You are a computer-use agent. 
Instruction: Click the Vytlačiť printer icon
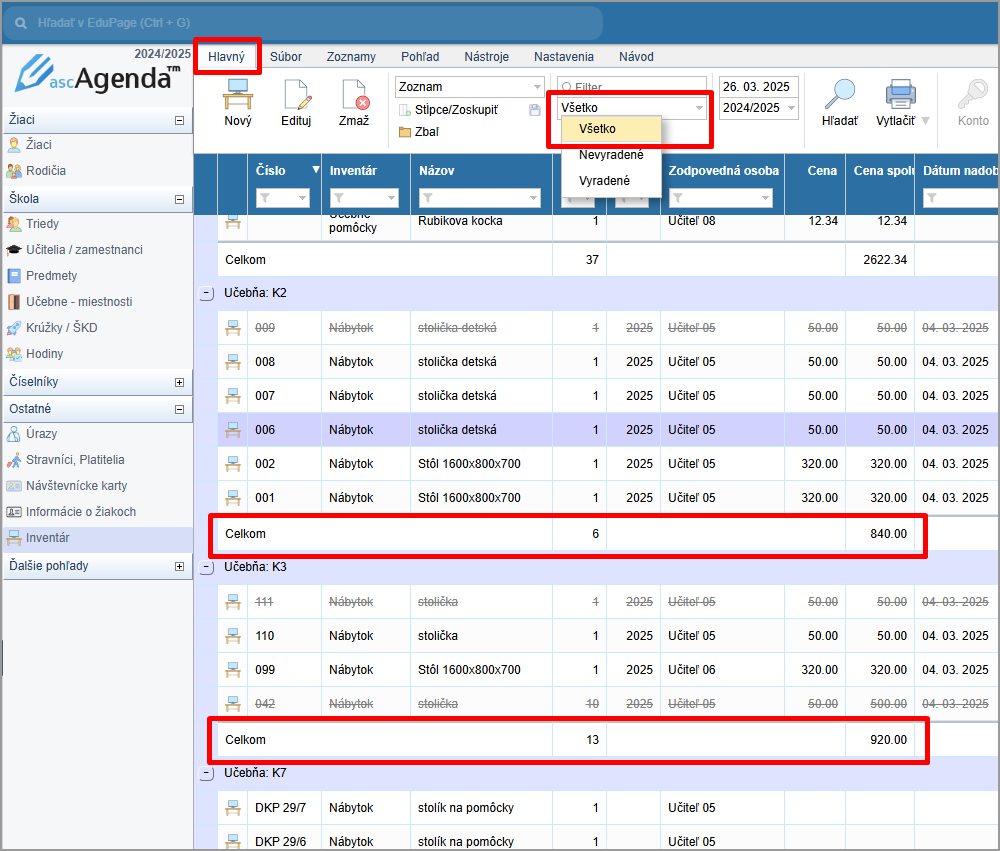pyautogui.click(x=900, y=94)
